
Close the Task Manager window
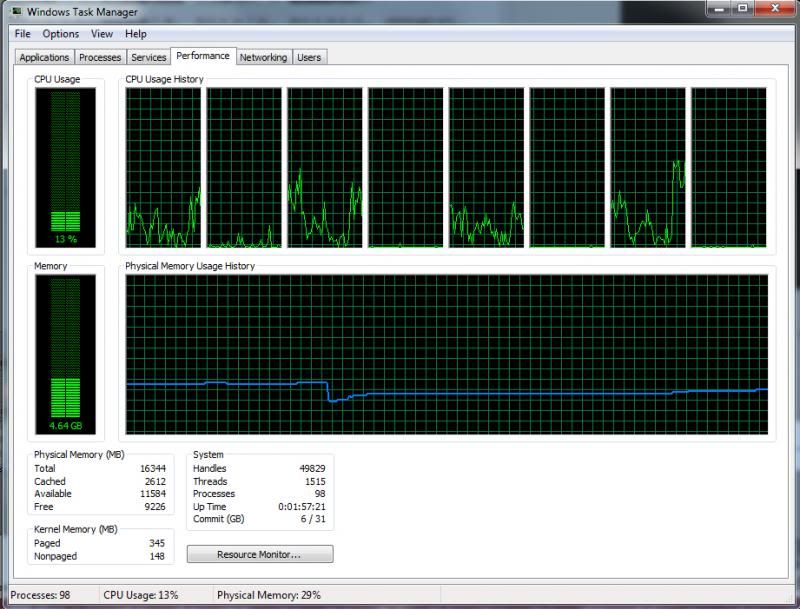pos(775,9)
